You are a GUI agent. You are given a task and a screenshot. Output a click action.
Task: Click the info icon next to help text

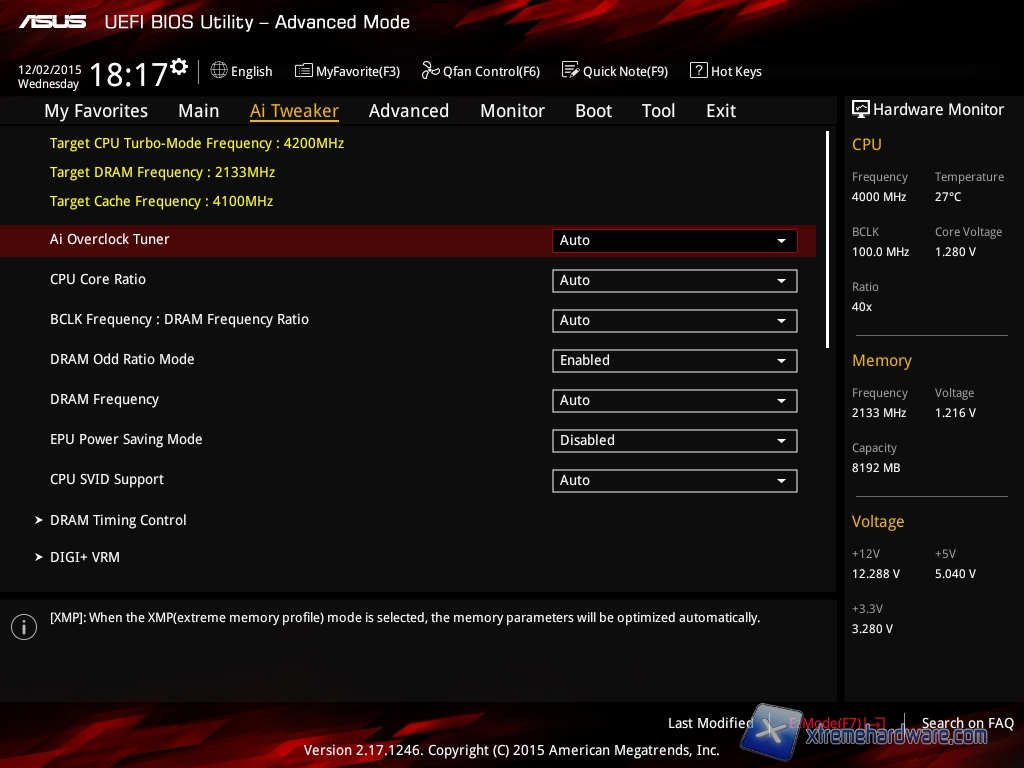click(x=24, y=627)
